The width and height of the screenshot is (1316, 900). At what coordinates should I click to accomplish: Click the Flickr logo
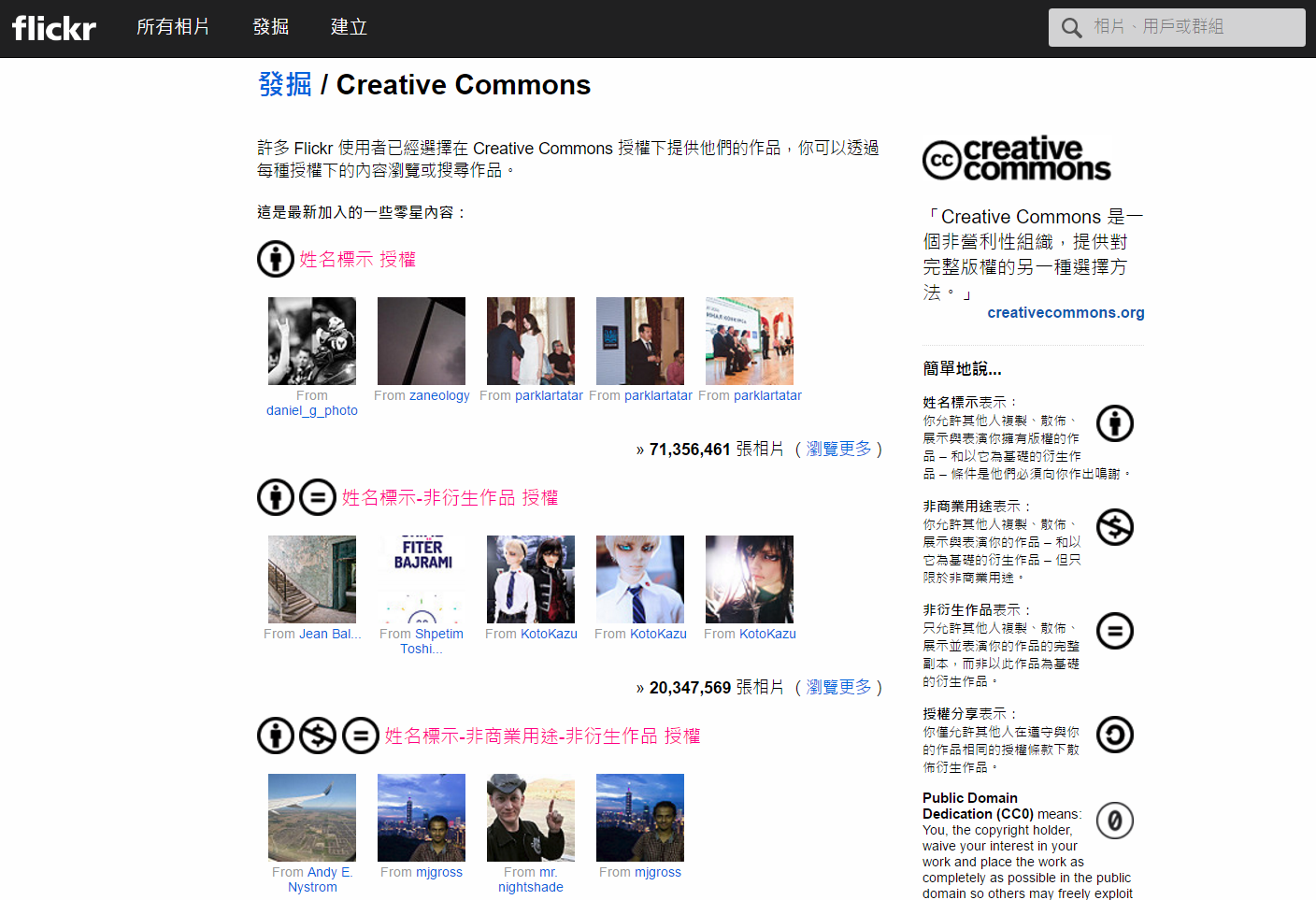(x=54, y=28)
